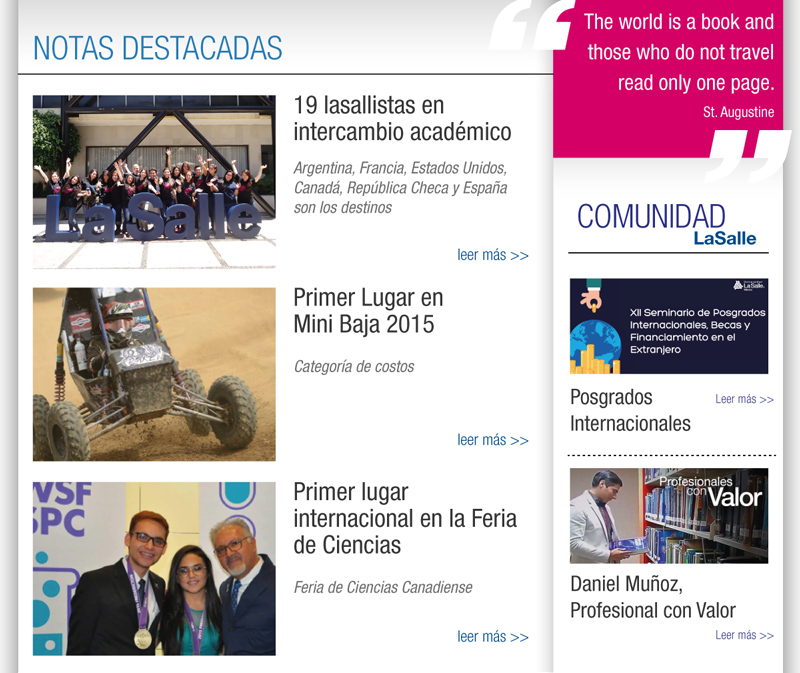This screenshot has width=800, height=673.
Task: Open 'leer más' for the intercambio académico article
Action: pyautogui.click(x=492, y=255)
